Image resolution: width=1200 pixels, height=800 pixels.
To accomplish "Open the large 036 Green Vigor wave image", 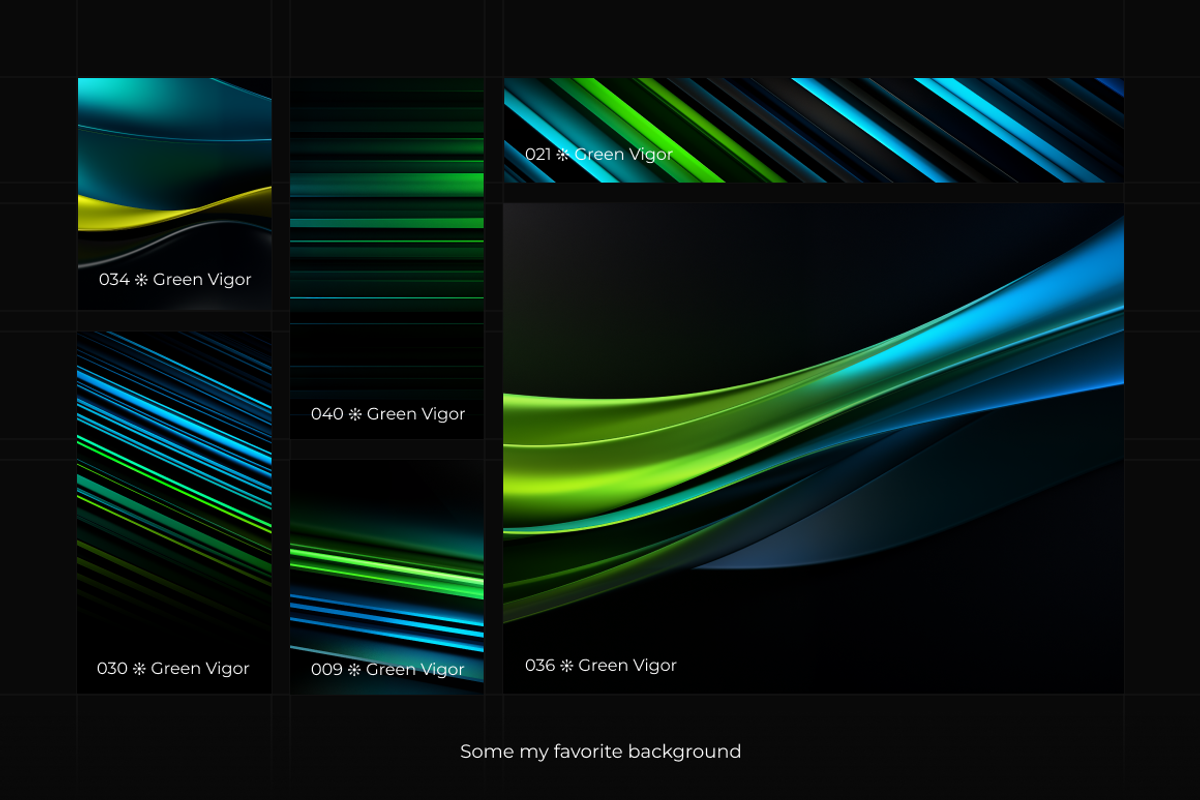I will click(x=813, y=448).
